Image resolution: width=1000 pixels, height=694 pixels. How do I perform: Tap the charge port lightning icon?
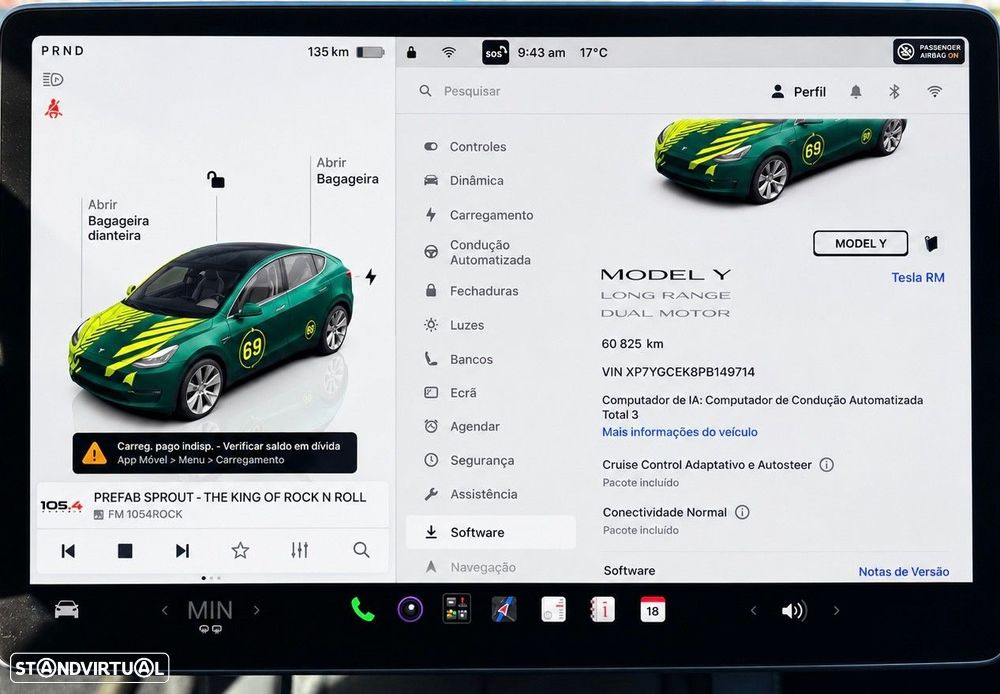[x=371, y=277]
